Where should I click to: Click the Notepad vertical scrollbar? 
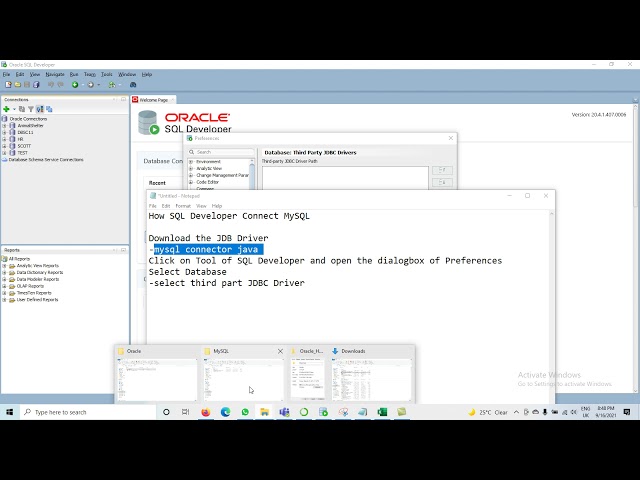[551, 306]
